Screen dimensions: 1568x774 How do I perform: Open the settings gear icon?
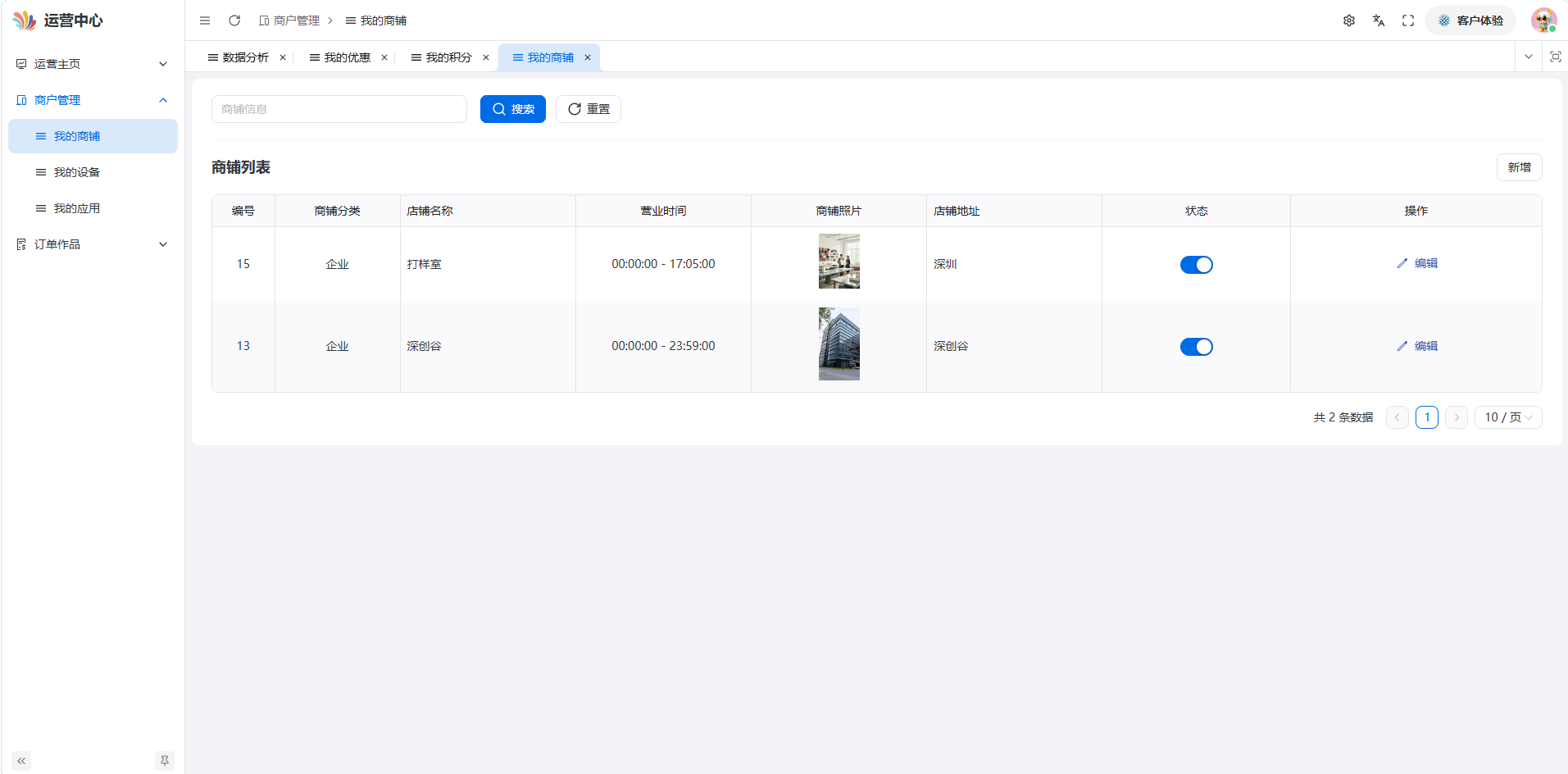click(x=1349, y=20)
